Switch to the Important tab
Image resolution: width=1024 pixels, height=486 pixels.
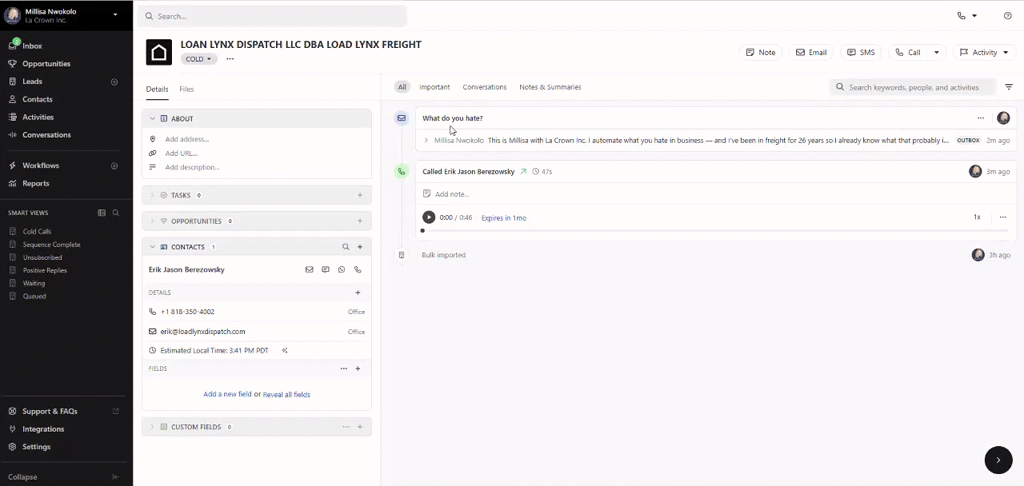coord(434,87)
